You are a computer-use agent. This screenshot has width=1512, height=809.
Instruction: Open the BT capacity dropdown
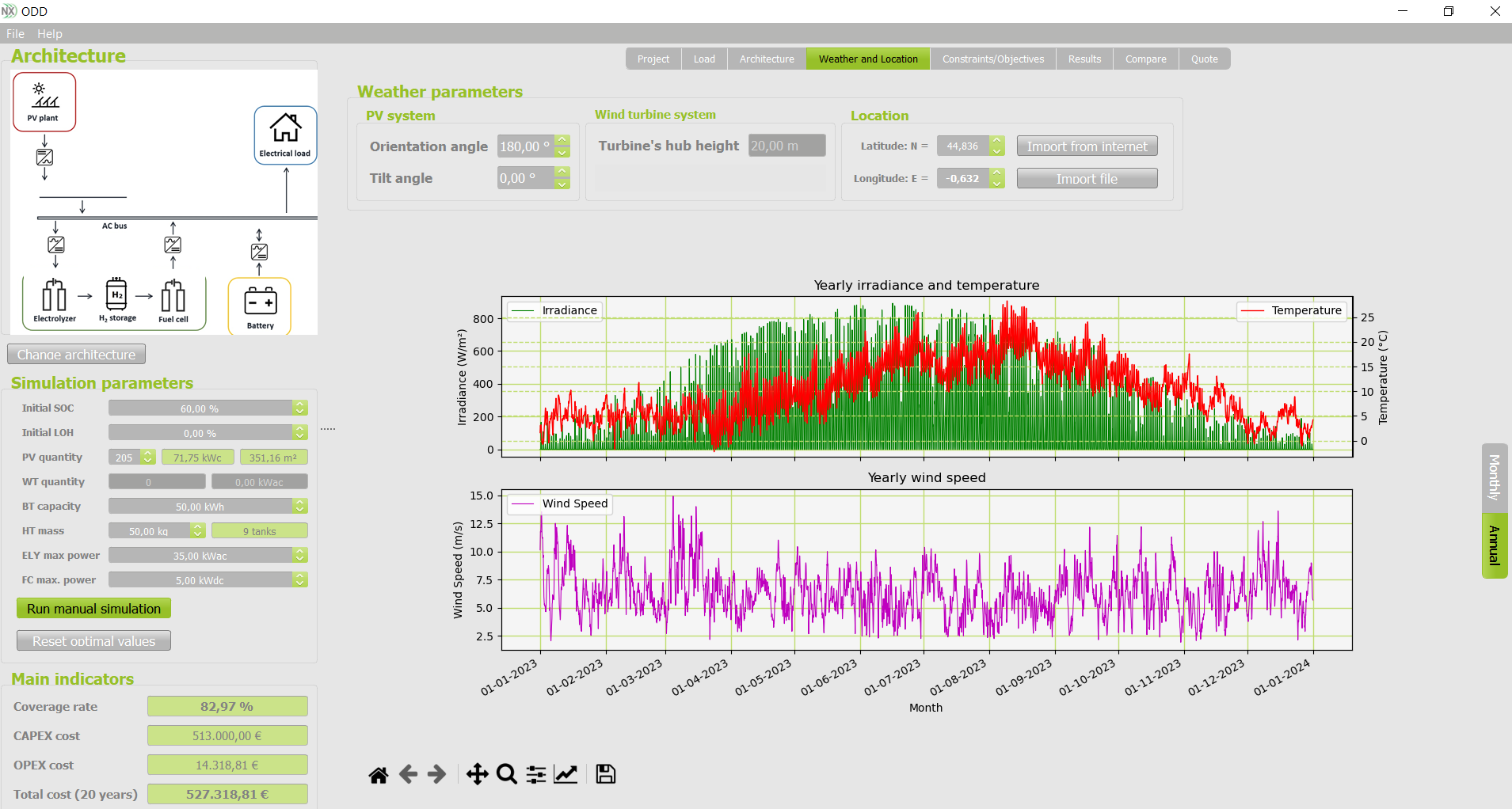(300, 507)
